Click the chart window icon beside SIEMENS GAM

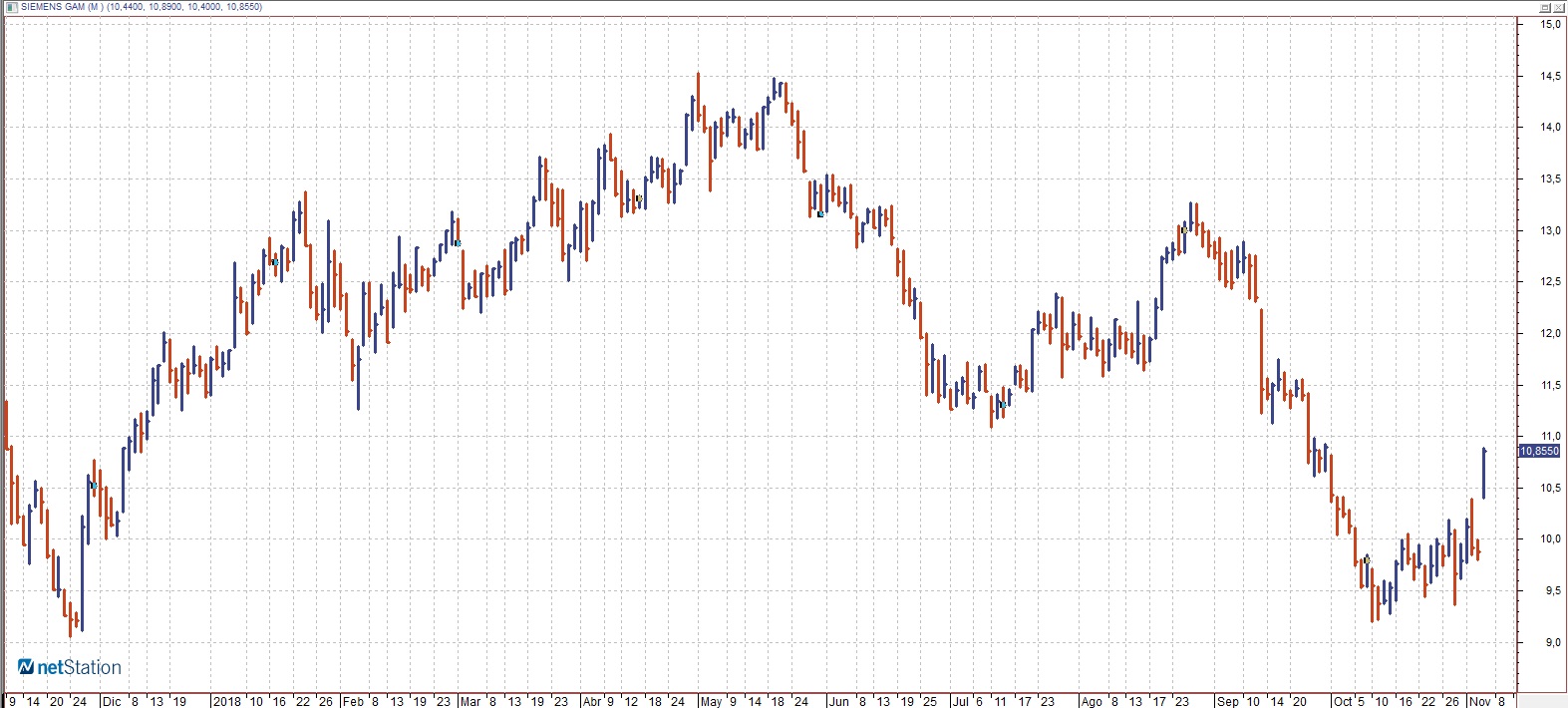tap(10, 7)
